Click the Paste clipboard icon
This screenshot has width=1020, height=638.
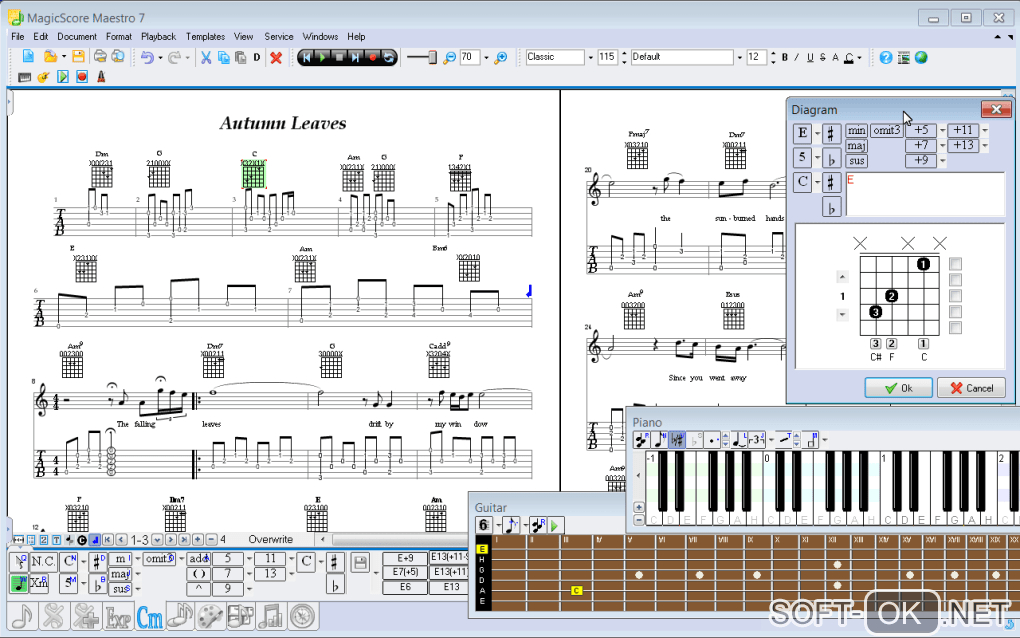click(240, 57)
